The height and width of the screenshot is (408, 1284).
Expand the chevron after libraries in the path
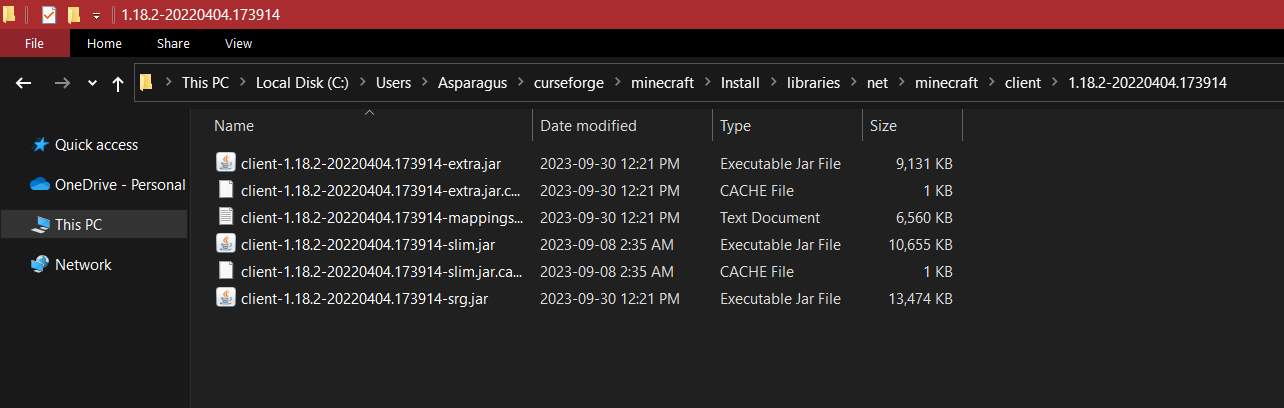click(853, 83)
